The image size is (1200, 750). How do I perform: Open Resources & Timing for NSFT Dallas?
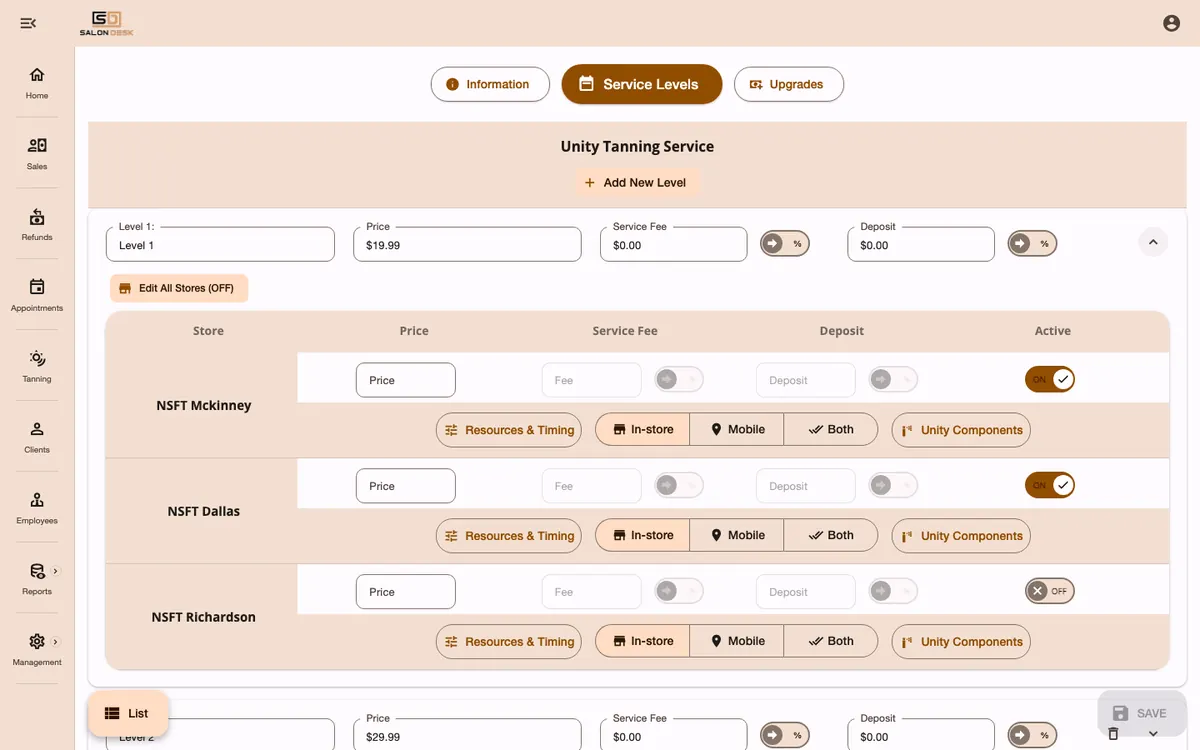pyautogui.click(x=509, y=536)
